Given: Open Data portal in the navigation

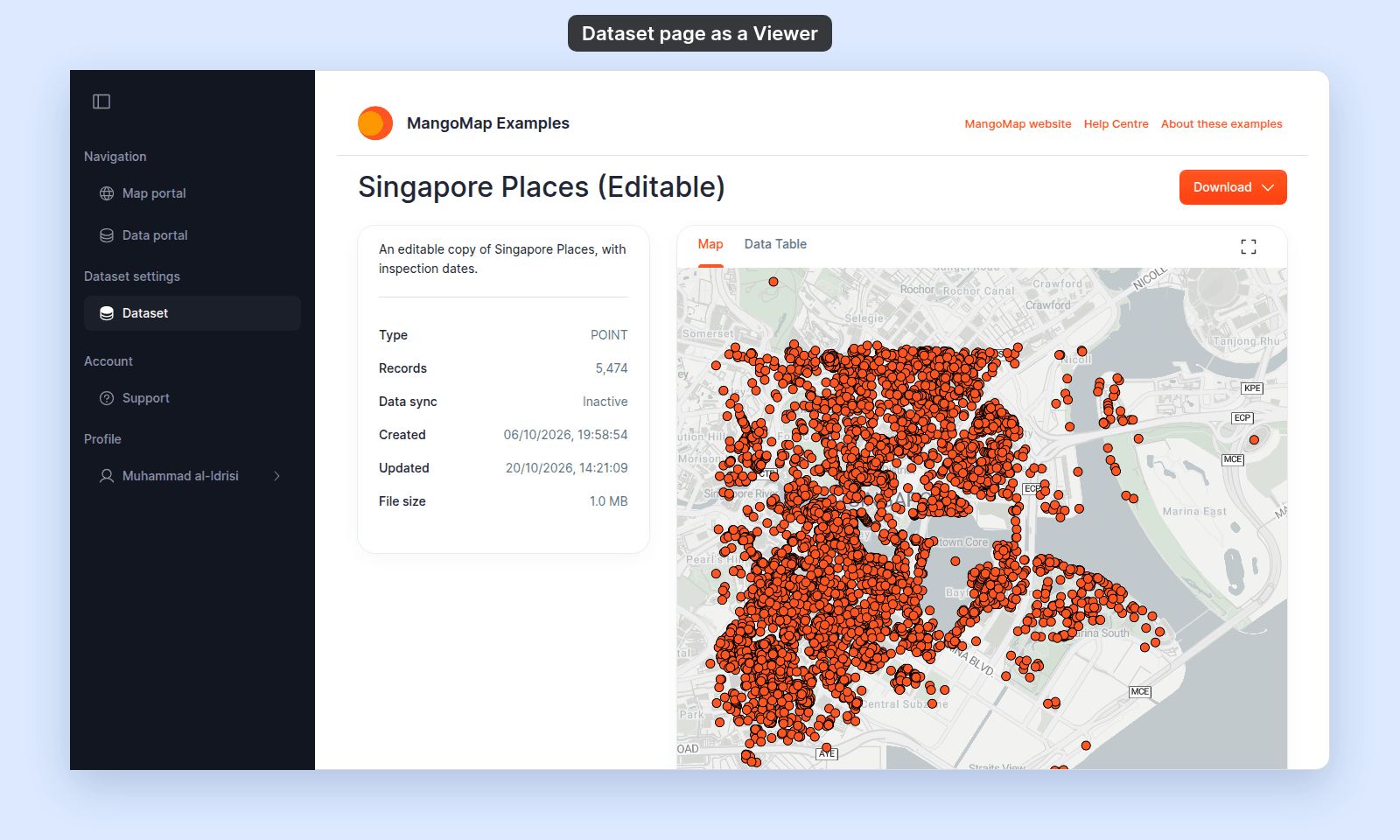Looking at the screenshot, I should point(192,235).
